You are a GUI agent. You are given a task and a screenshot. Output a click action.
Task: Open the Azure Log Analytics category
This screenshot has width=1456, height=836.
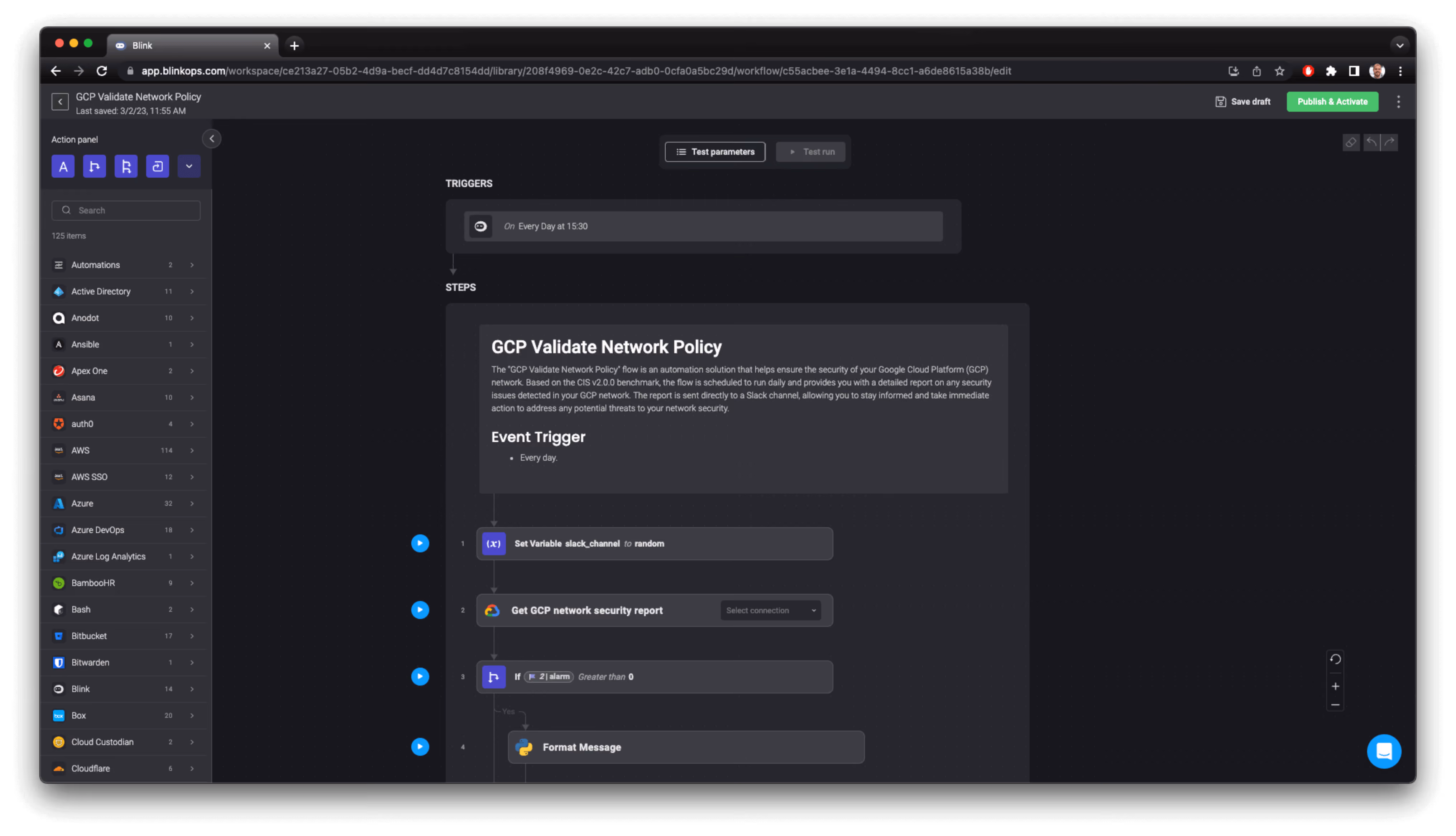tap(124, 556)
